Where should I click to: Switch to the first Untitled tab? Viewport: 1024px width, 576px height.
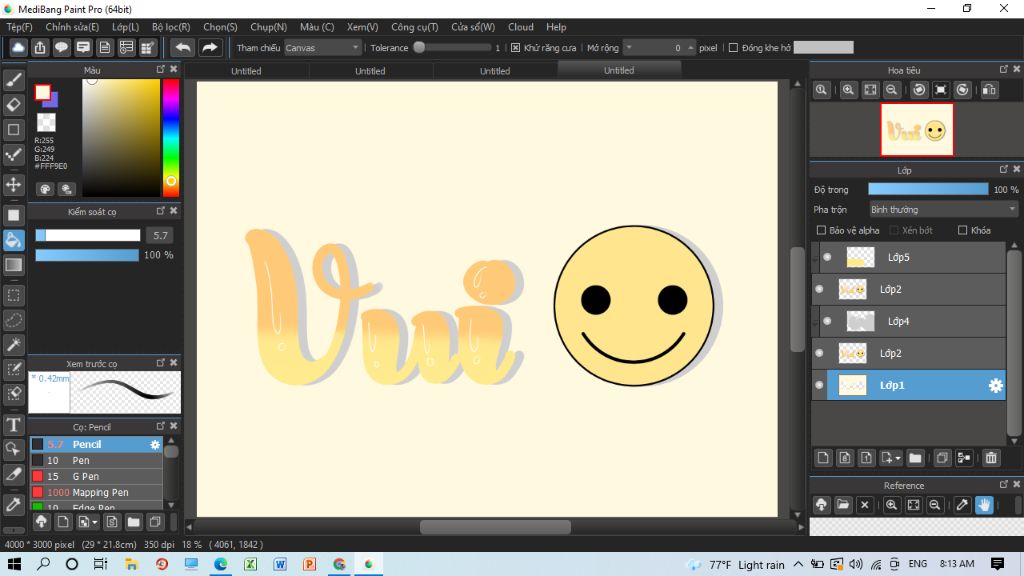tap(246, 71)
